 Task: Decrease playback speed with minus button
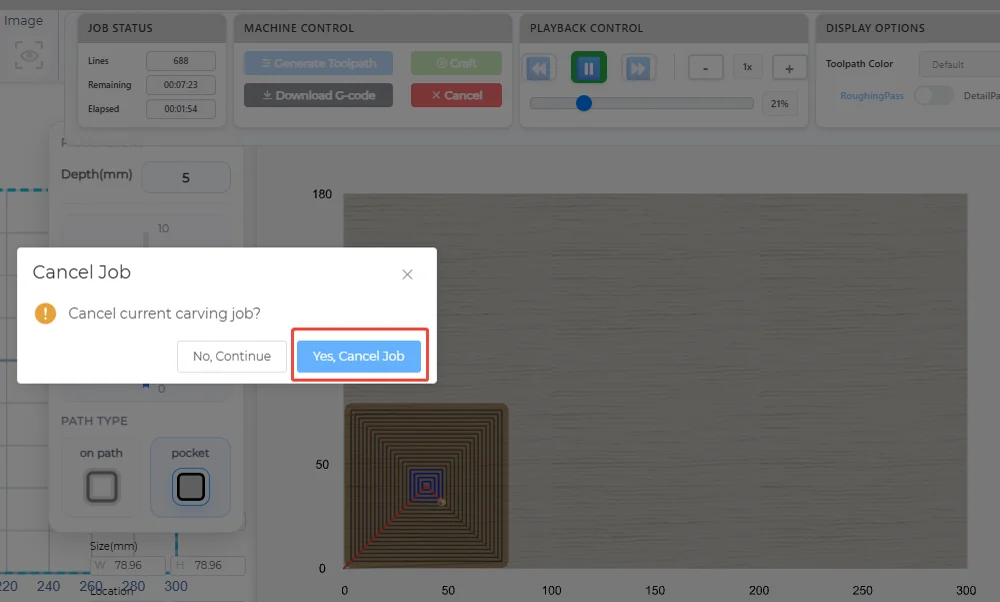point(705,68)
